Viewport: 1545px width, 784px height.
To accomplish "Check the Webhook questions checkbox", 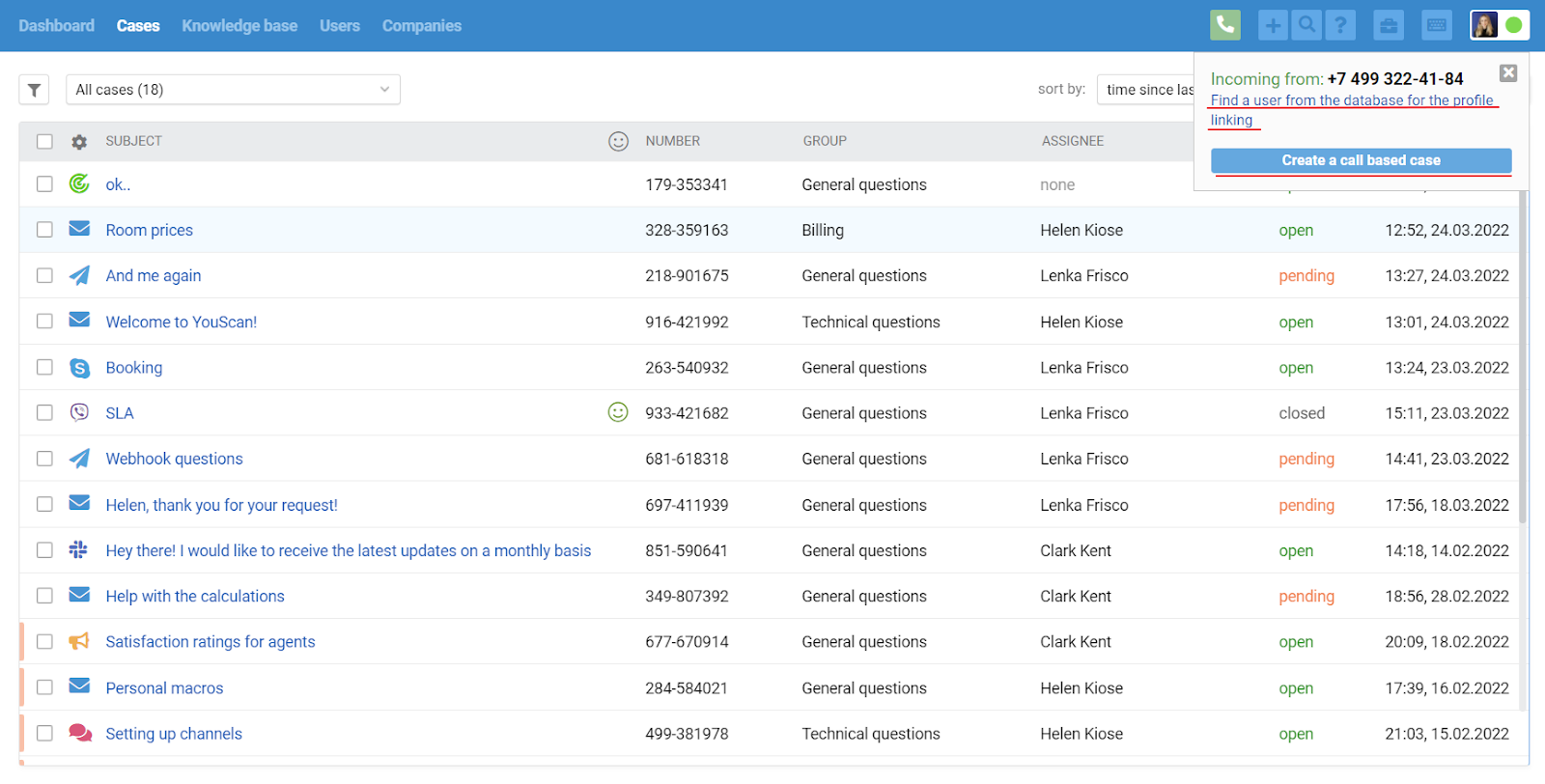I will coord(44,459).
